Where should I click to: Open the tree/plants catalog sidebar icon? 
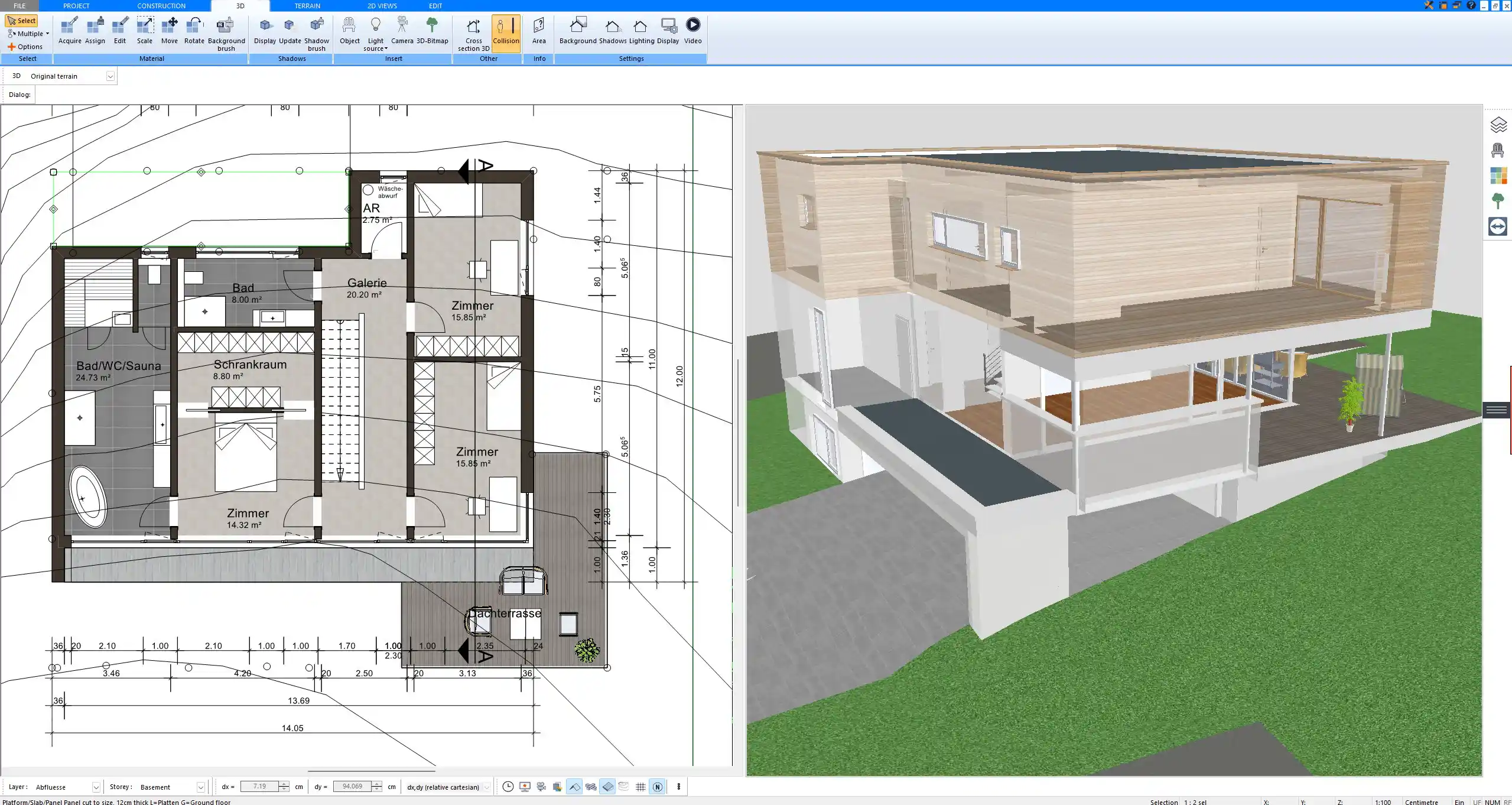click(x=1498, y=201)
